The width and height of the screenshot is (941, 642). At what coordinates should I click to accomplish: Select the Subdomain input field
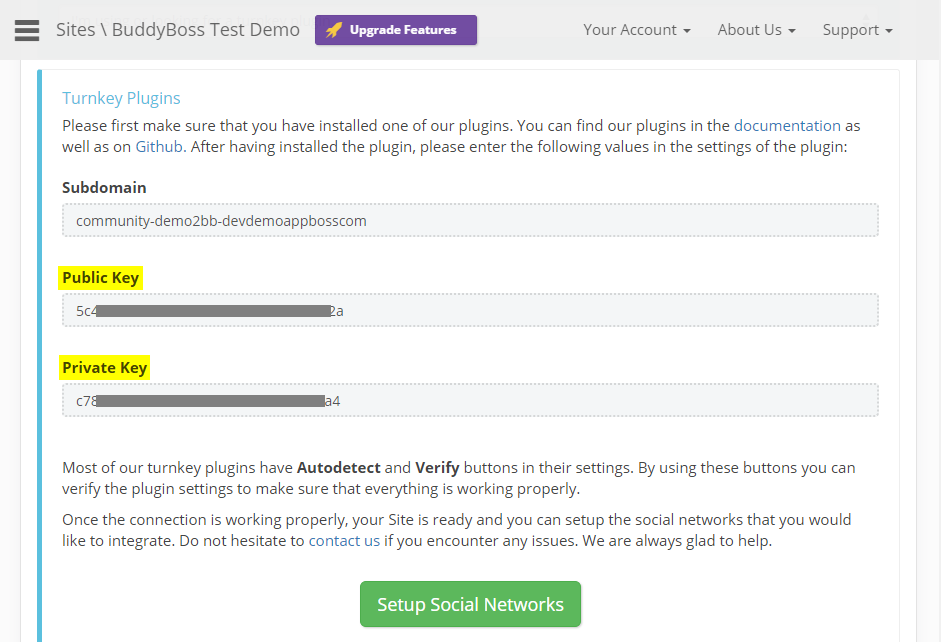[x=470, y=220]
